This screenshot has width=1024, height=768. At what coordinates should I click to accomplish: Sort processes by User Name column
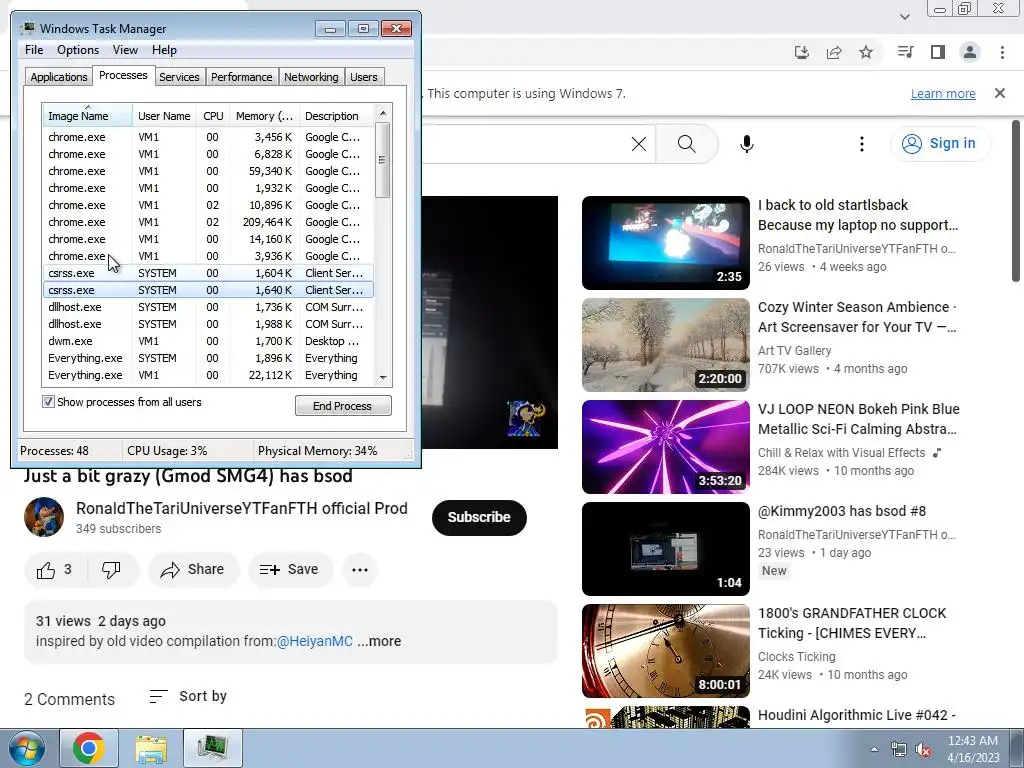(165, 116)
